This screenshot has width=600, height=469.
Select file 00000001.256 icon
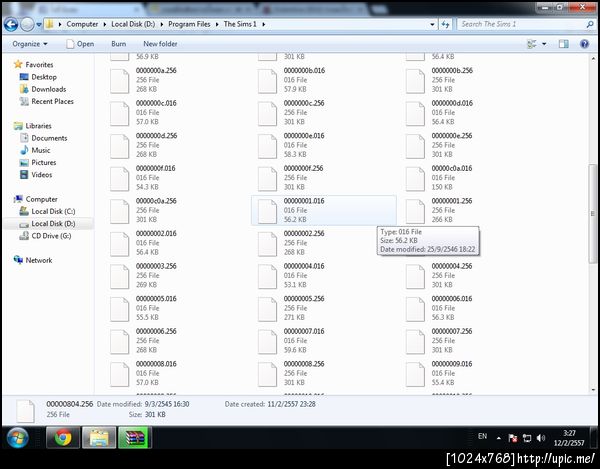[415, 211]
